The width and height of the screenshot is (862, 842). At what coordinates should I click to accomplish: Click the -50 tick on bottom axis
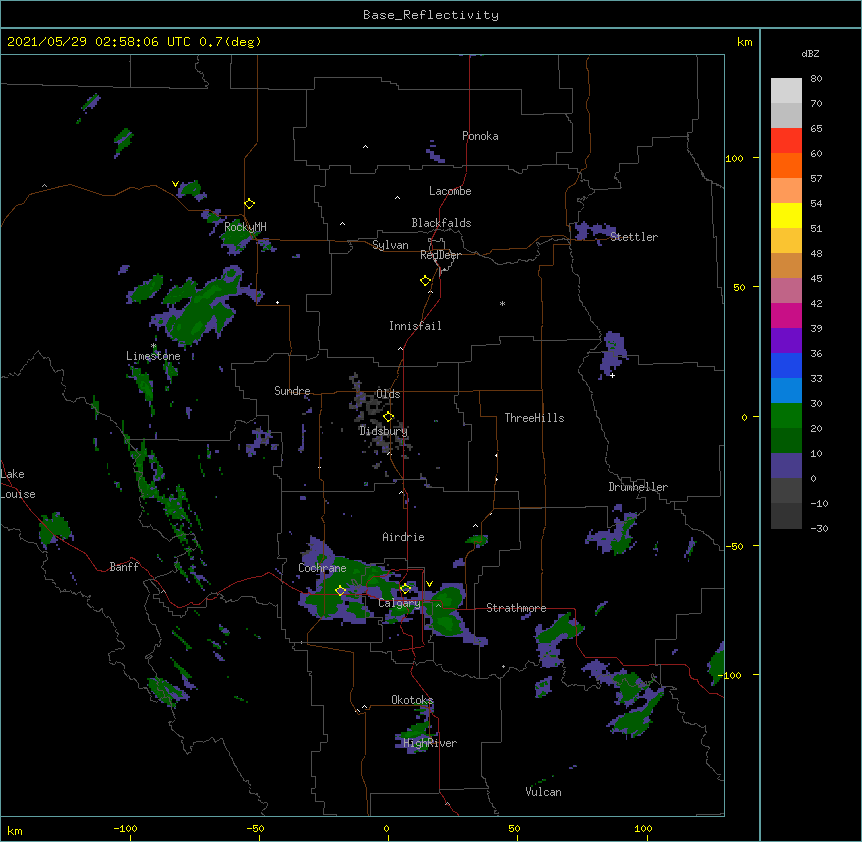coord(255,828)
